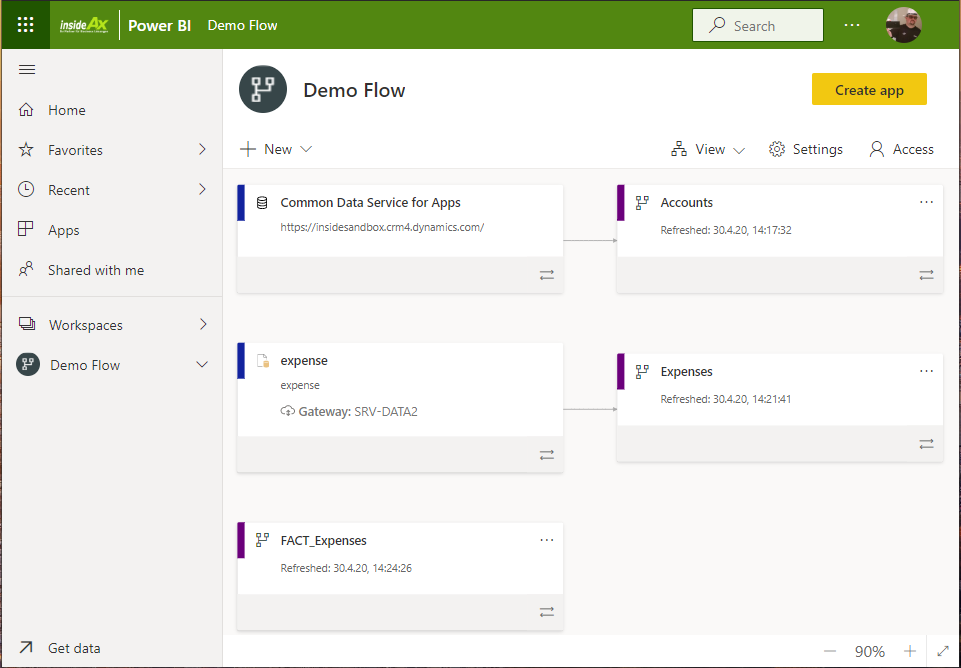961x668 pixels.
Task: Open workspace Access
Action: pos(902,150)
